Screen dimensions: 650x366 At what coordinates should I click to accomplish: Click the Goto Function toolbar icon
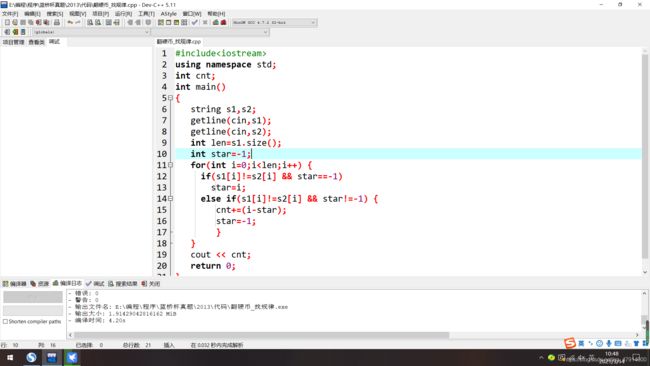tap(109, 22)
